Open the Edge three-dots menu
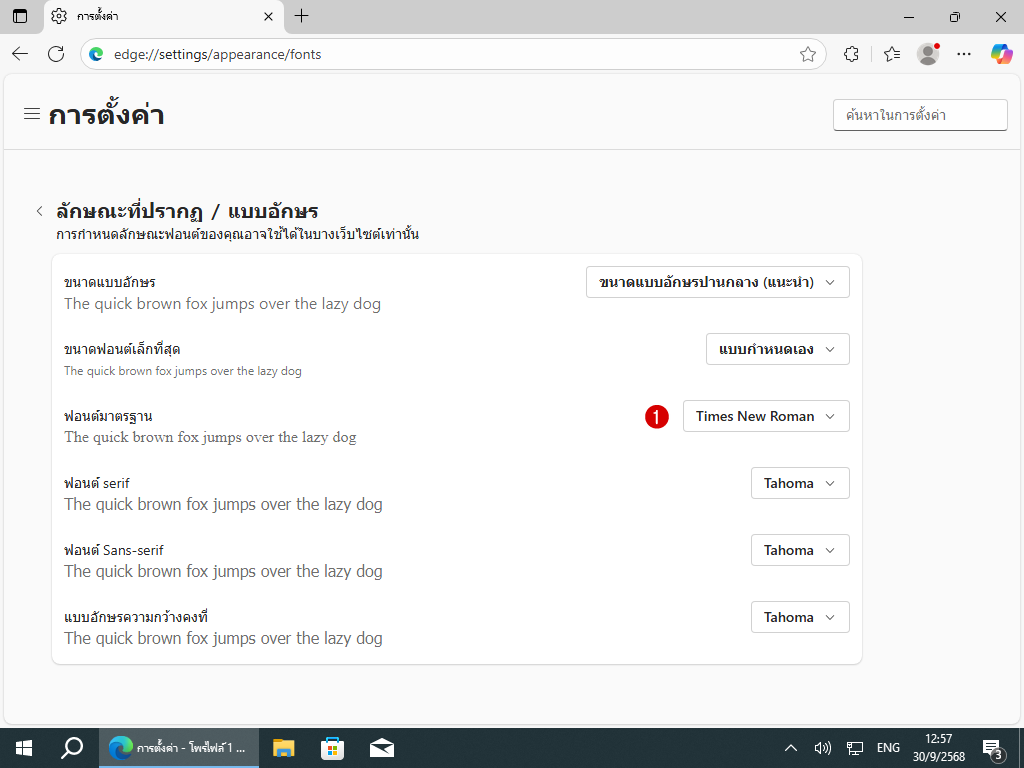The image size is (1024, 768). pyautogui.click(x=964, y=54)
